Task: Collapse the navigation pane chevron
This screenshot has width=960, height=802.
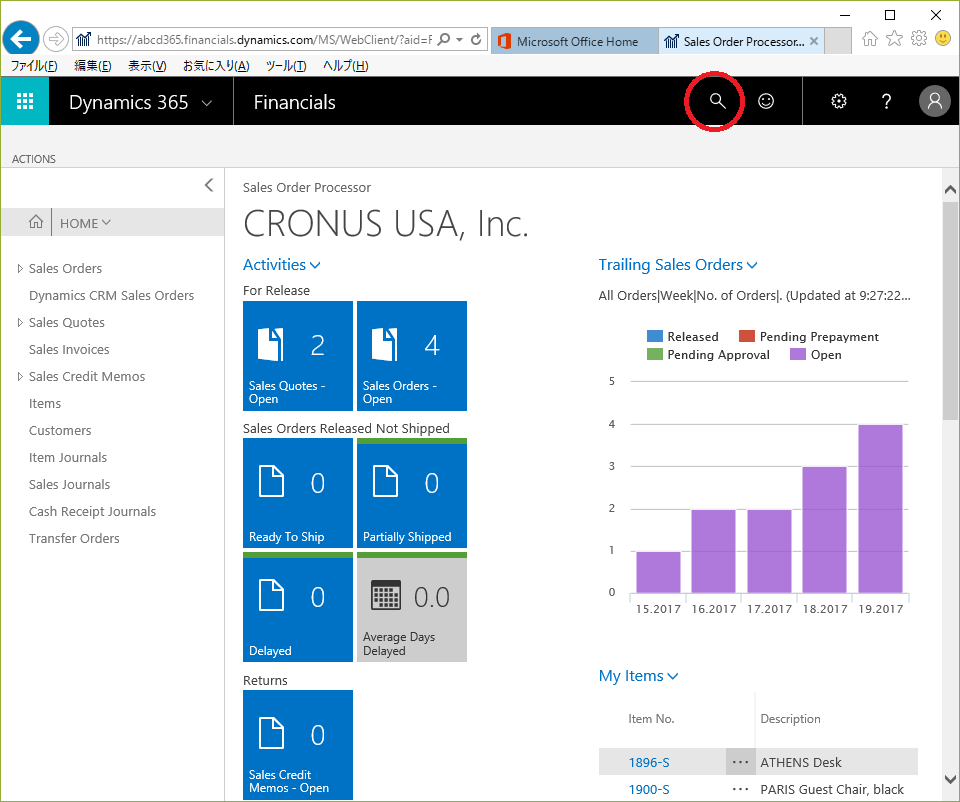Action: pos(208,185)
